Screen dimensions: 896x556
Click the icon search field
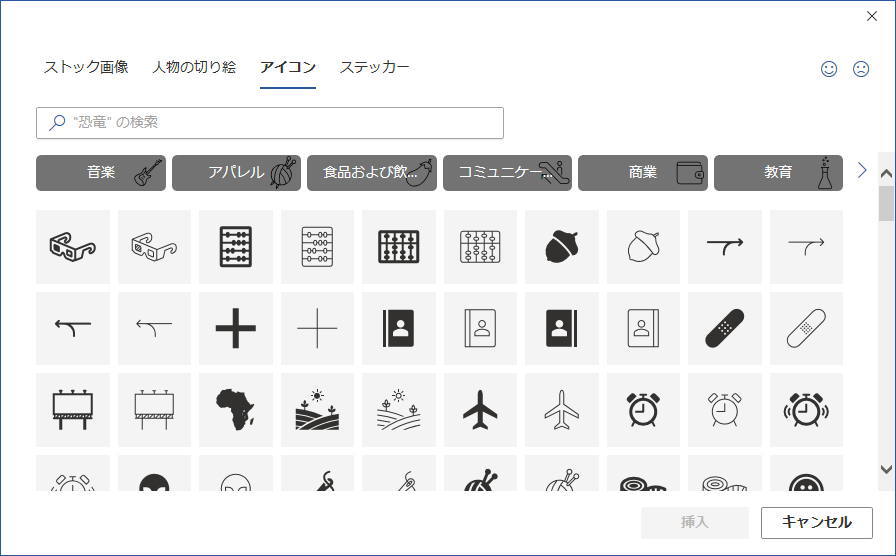tap(270, 123)
